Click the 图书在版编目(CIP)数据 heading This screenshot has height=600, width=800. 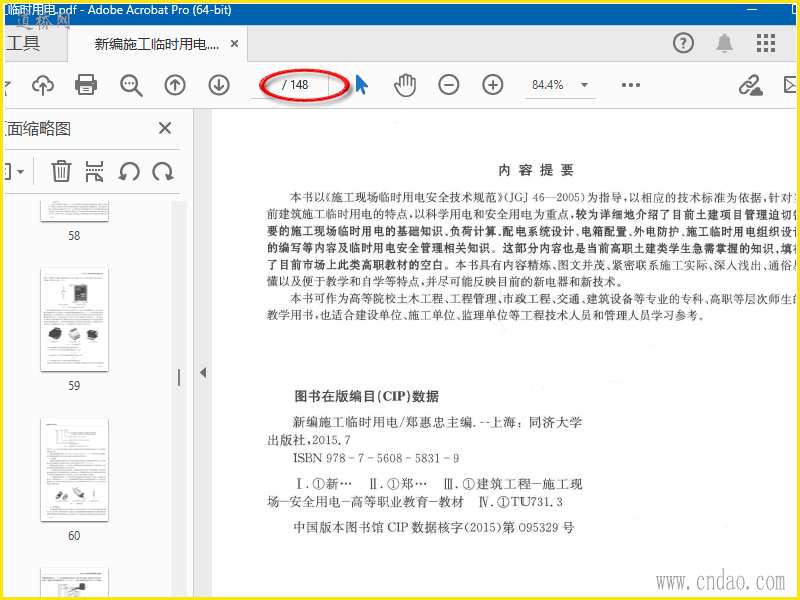click(367, 396)
